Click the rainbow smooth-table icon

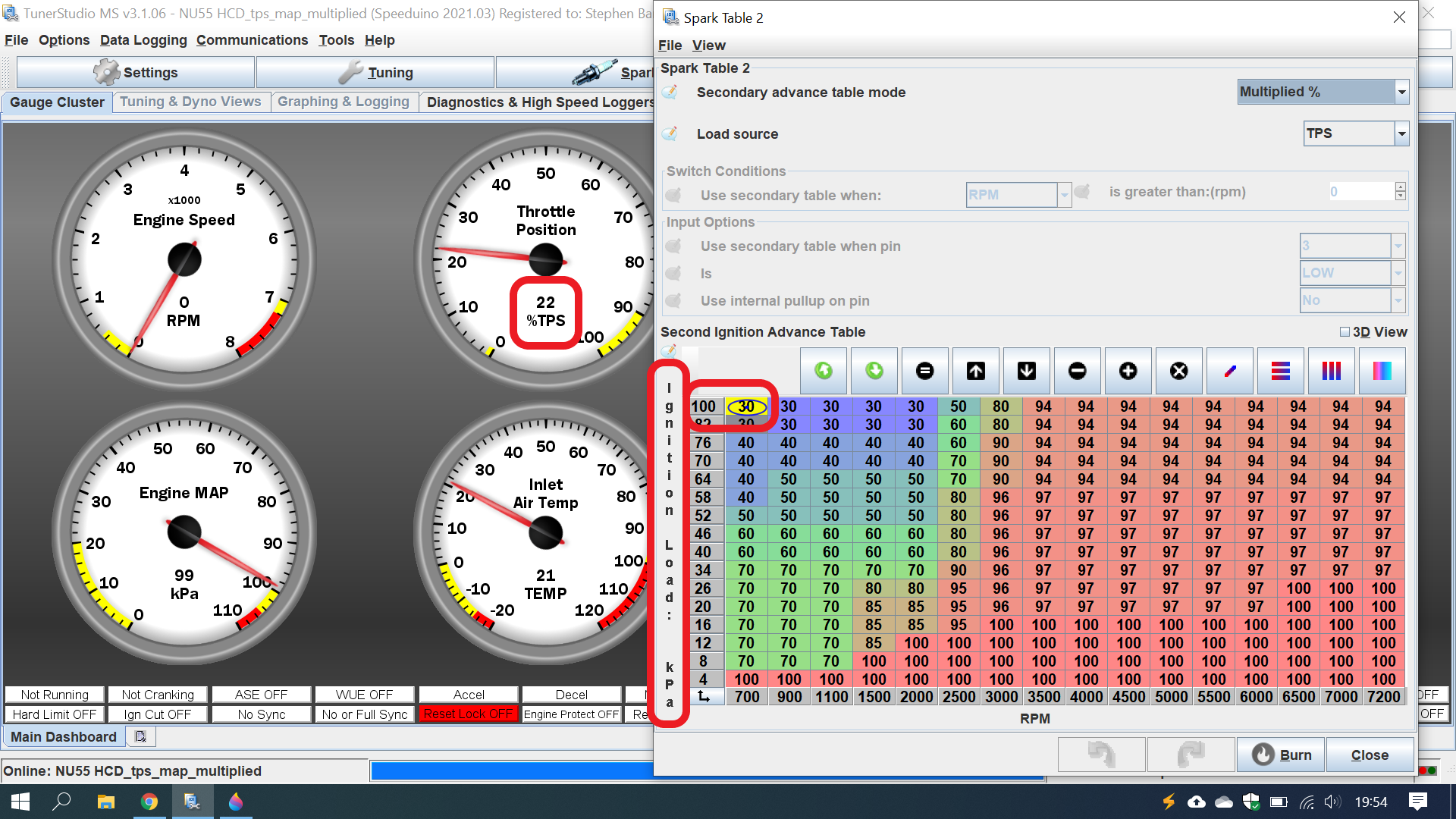(1382, 371)
